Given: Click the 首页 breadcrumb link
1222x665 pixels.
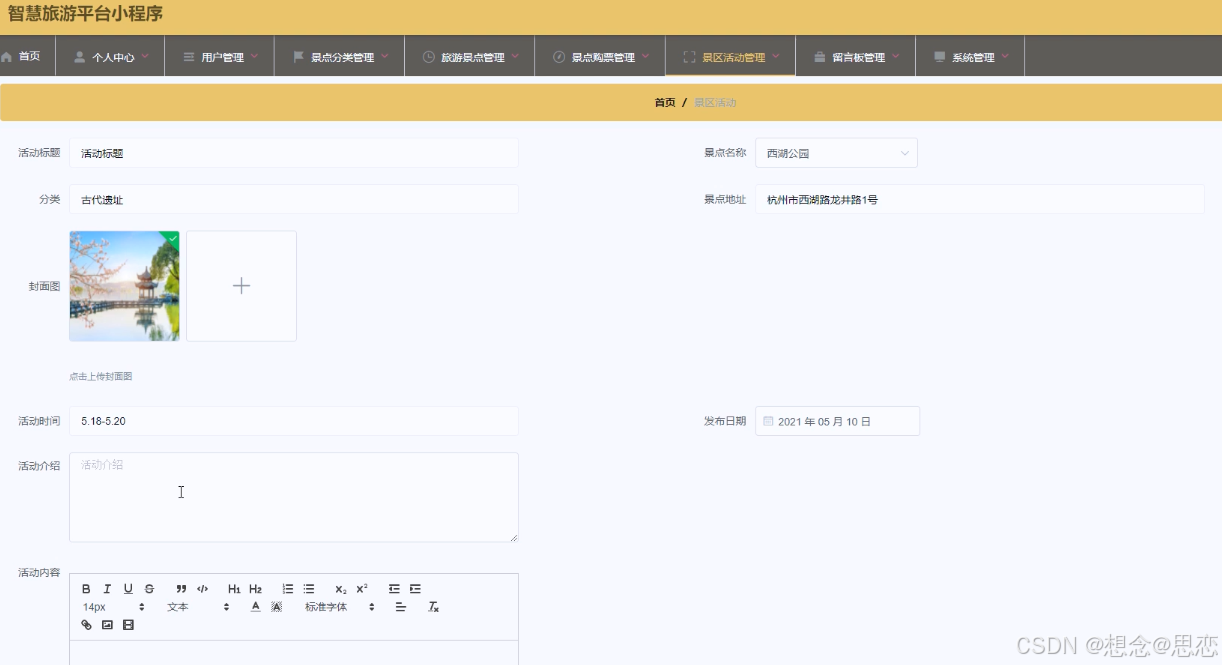Looking at the screenshot, I should [665, 103].
